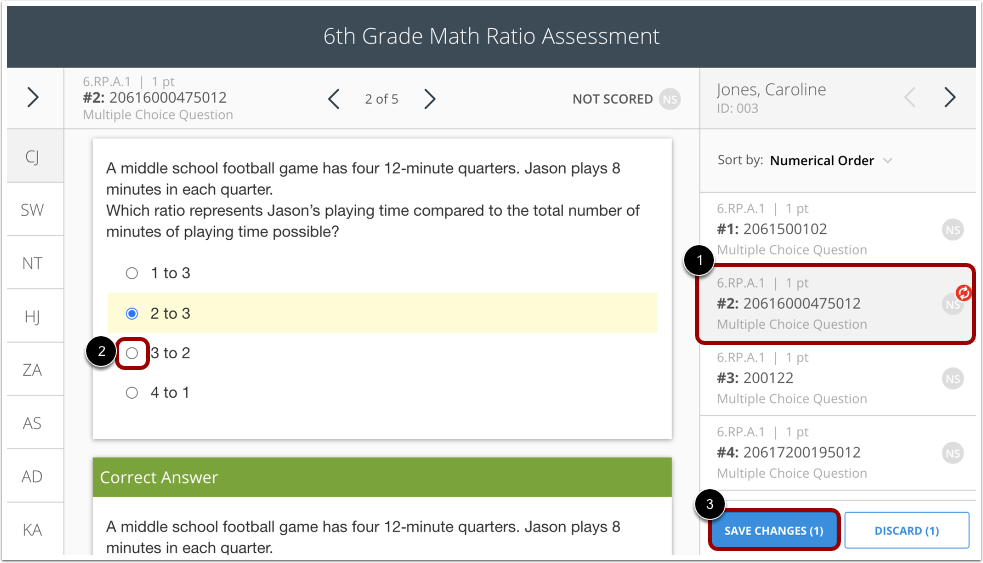Click the NS score badge for question #4
The image size is (983, 563).
click(953, 453)
